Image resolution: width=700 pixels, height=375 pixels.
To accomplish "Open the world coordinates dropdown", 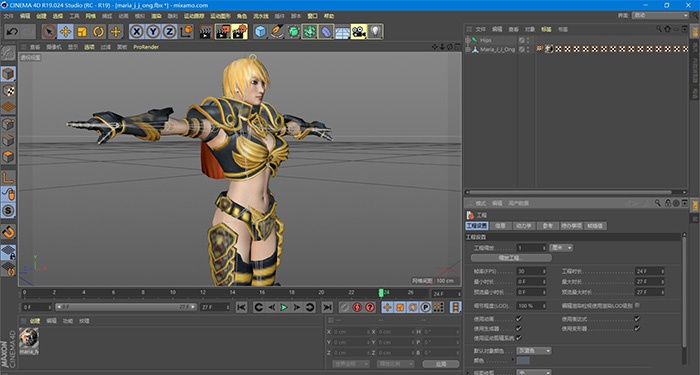I will pos(351,364).
